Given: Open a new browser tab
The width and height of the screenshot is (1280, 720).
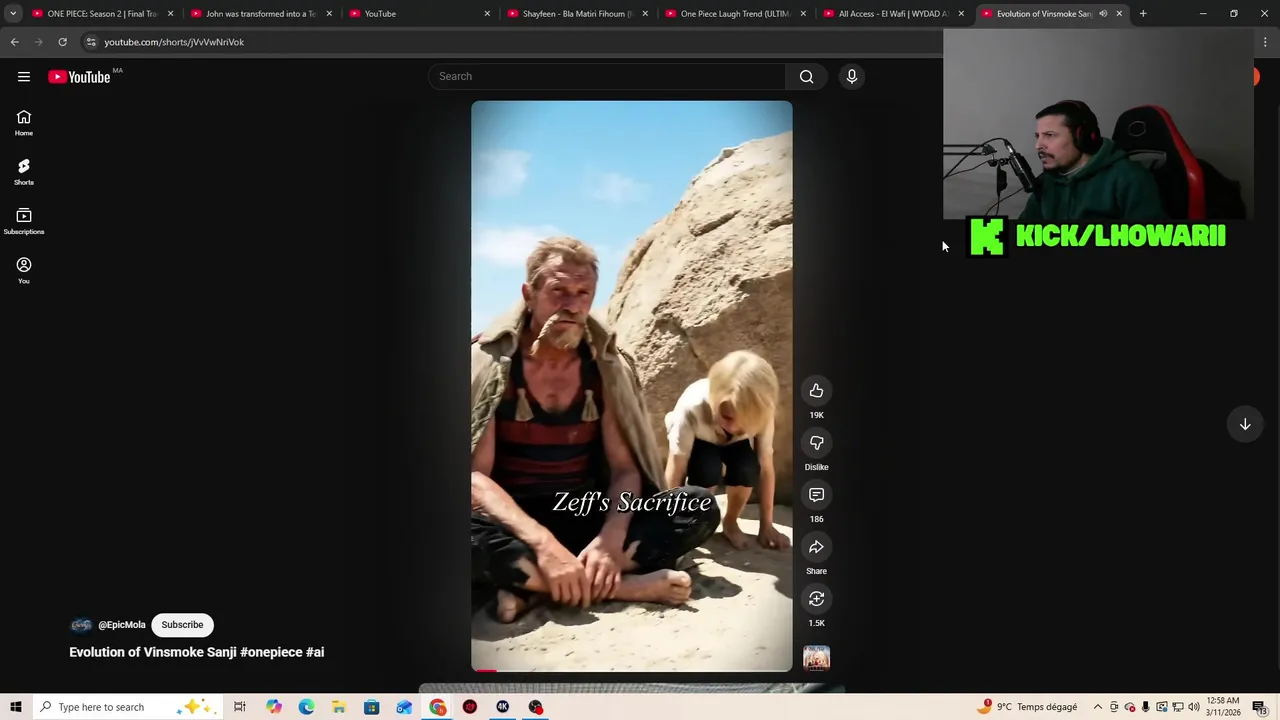Looking at the screenshot, I should [1143, 14].
